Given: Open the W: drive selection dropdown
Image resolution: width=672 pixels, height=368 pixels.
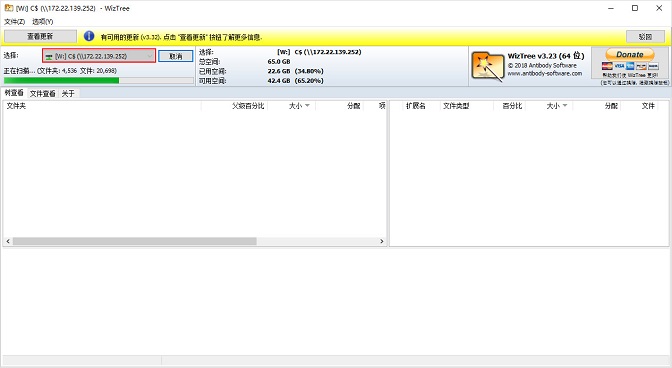Looking at the screenshot, I should pyautogui.click(x=99, y=56).
